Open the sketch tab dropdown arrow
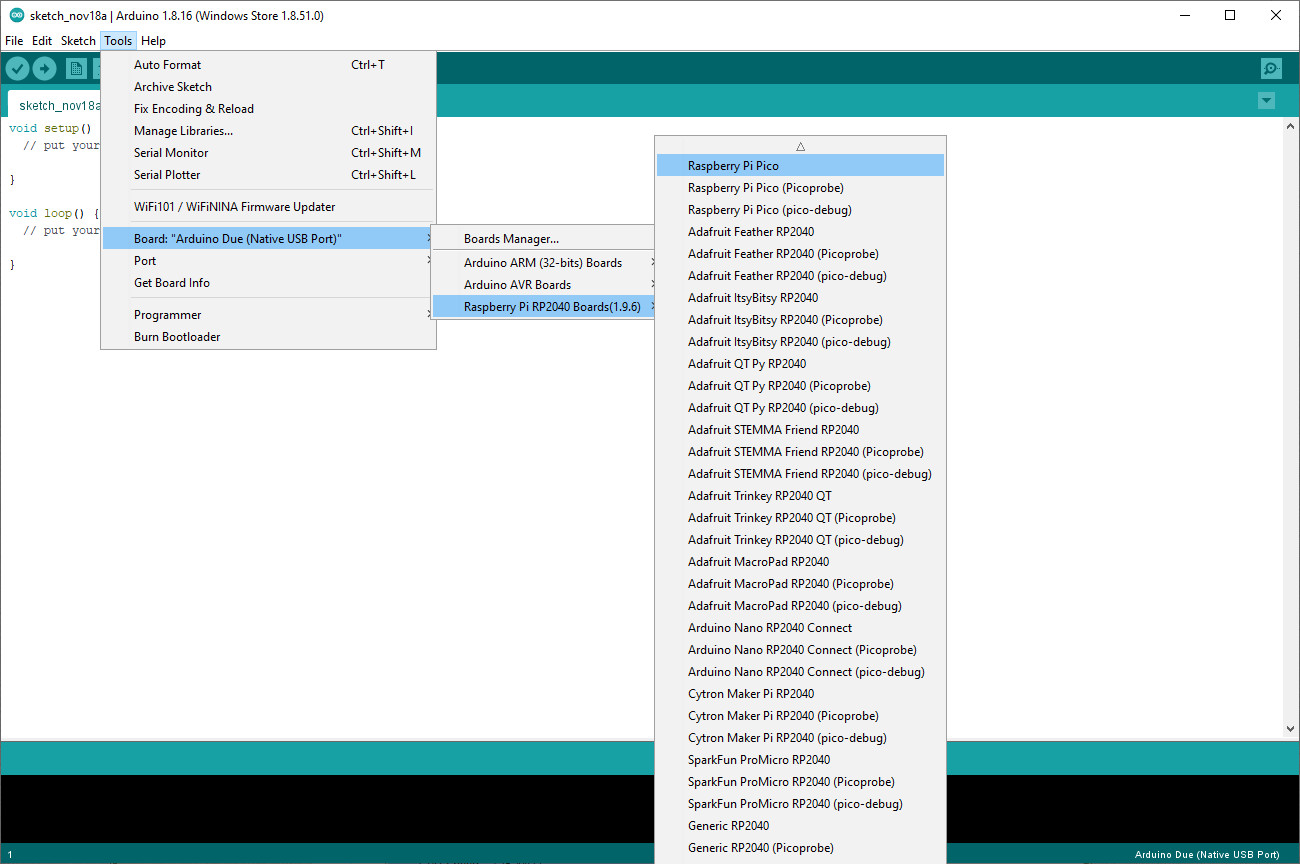1300x864 pixels. 1267,100
